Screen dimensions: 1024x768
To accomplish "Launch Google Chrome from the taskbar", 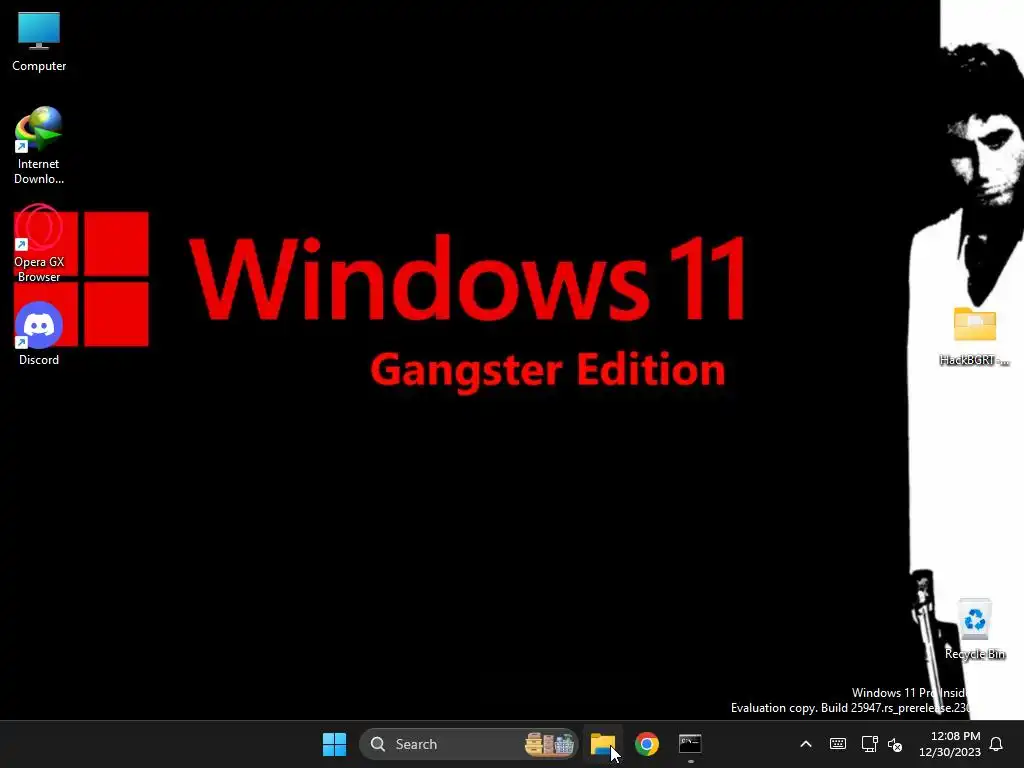I will 647,744.
